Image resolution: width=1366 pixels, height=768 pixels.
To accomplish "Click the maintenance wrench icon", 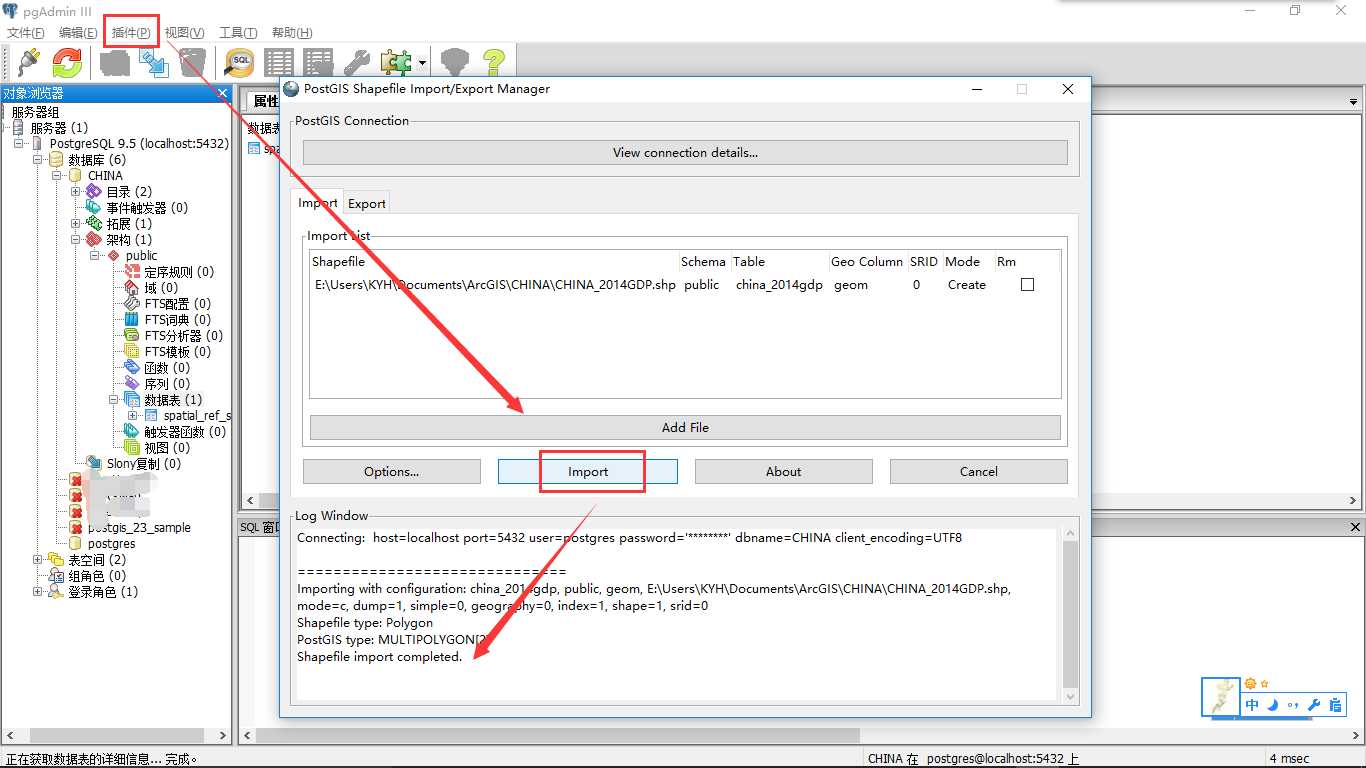I will coord(357,63).
